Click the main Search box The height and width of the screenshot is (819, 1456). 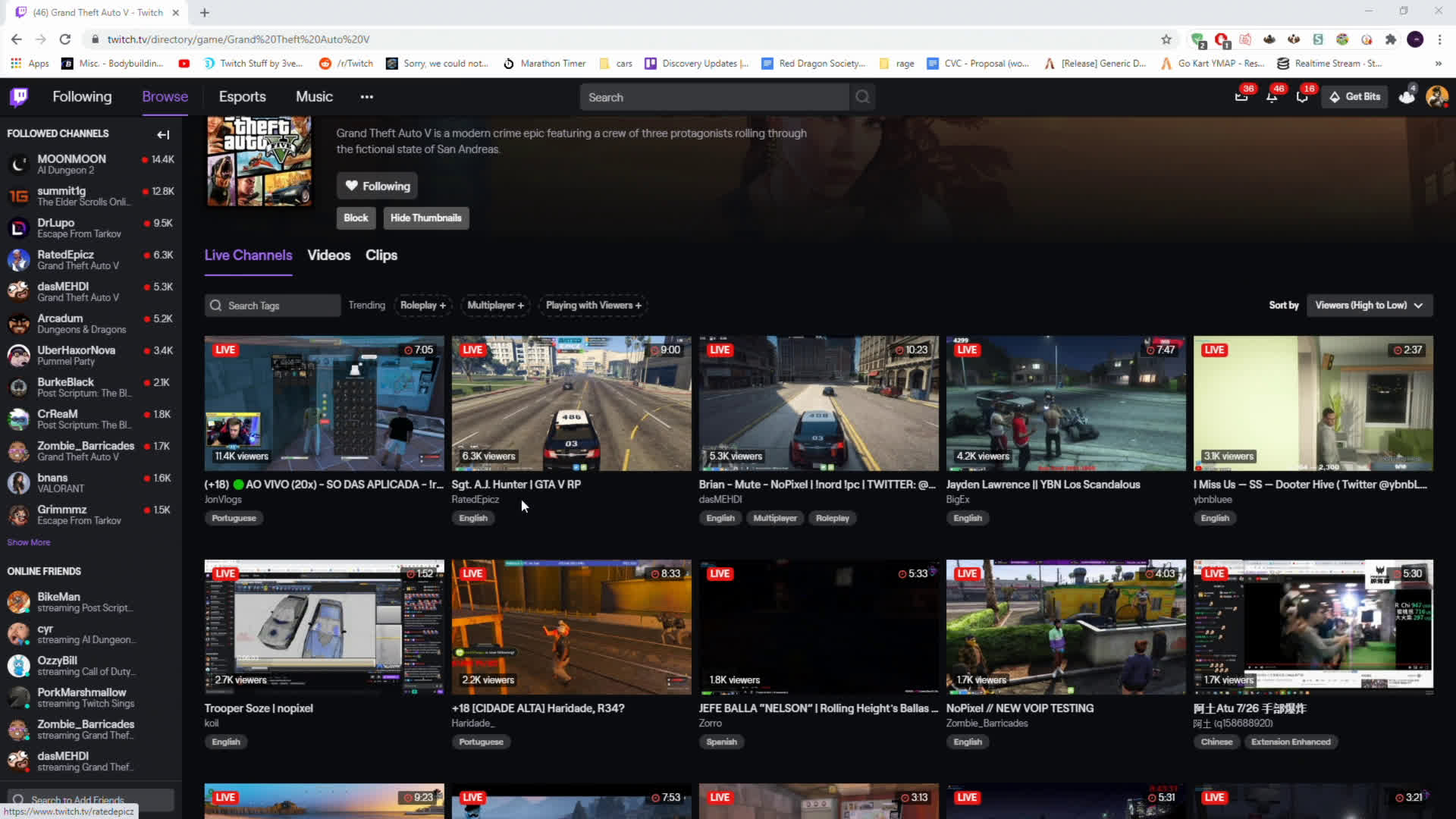(715, 97)
